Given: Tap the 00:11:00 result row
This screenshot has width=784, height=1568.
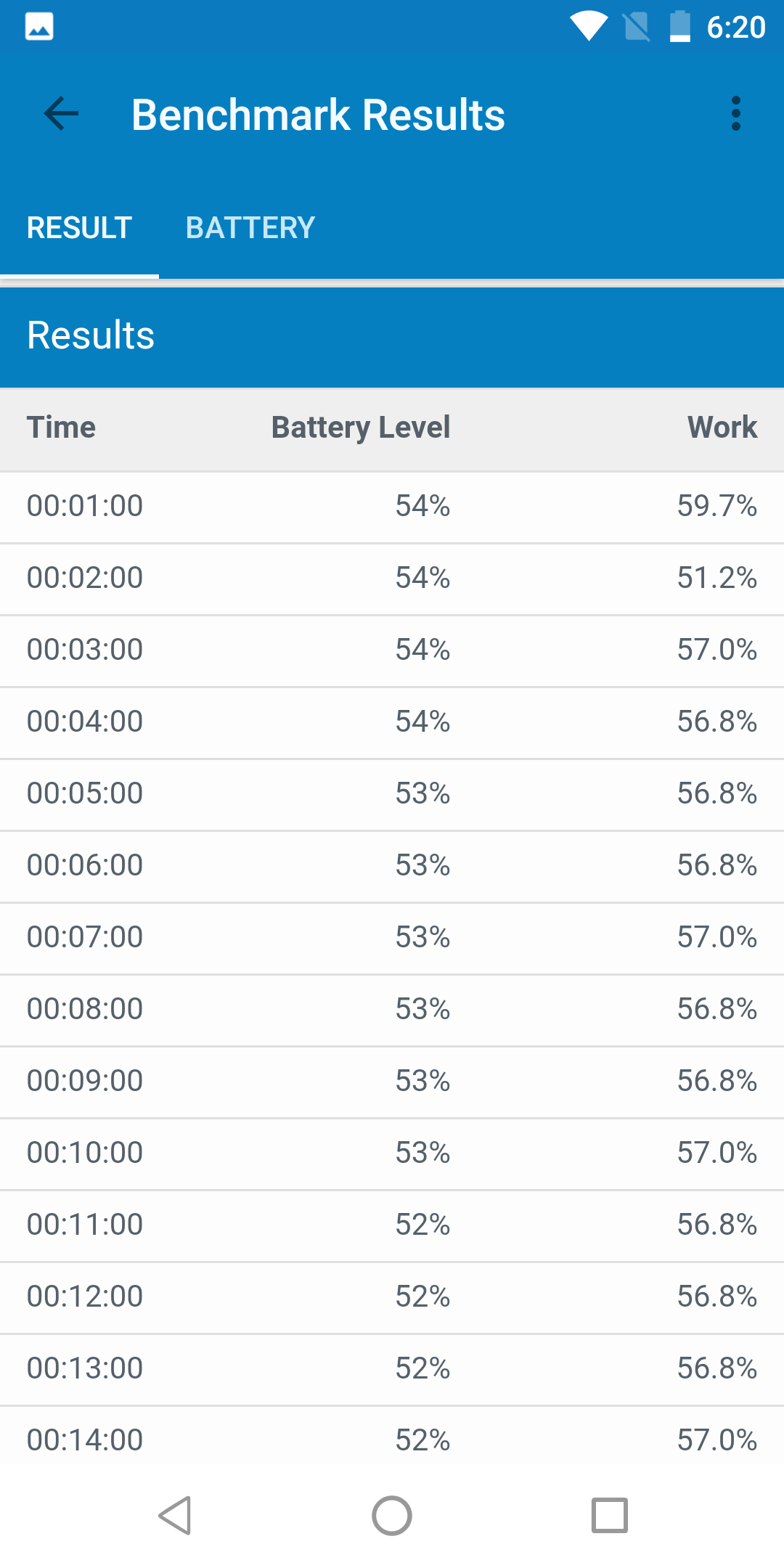Looking at the screenshot, I should click(x=392, y=1225).
